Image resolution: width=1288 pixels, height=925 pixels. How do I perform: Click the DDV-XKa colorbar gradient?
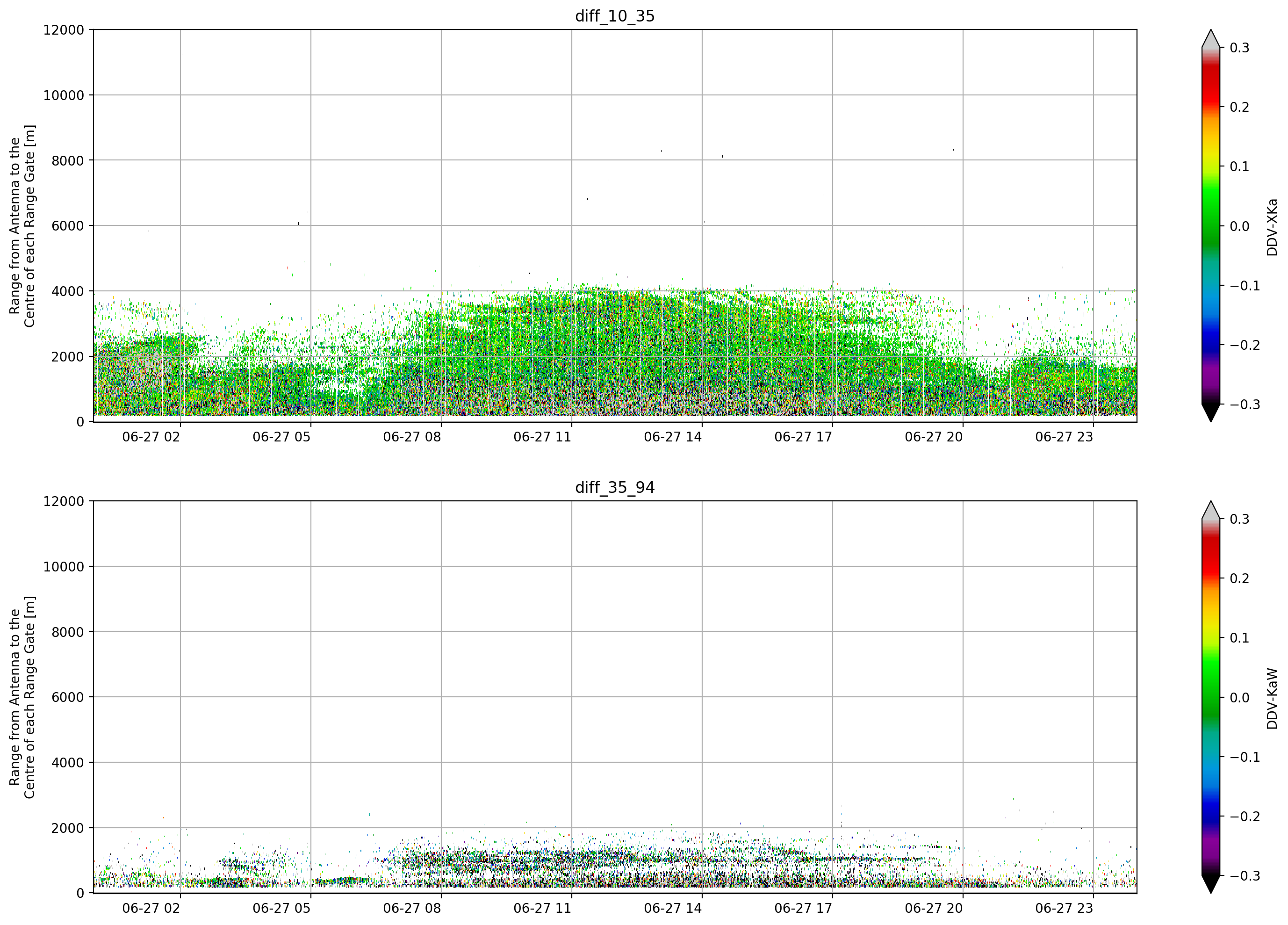[1211, 225]
